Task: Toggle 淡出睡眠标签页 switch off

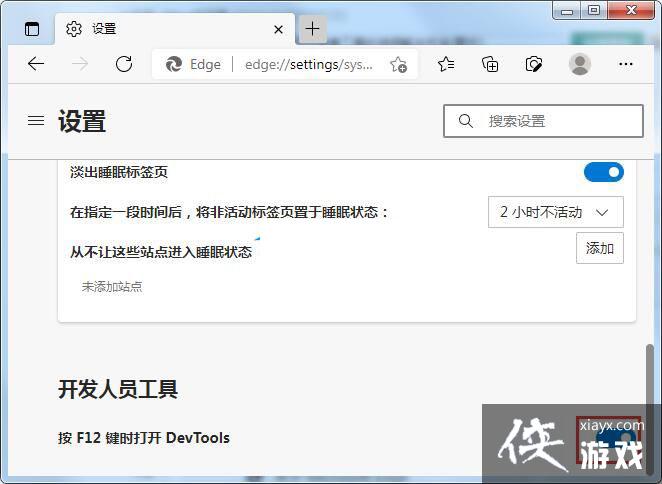Action: 603,172
